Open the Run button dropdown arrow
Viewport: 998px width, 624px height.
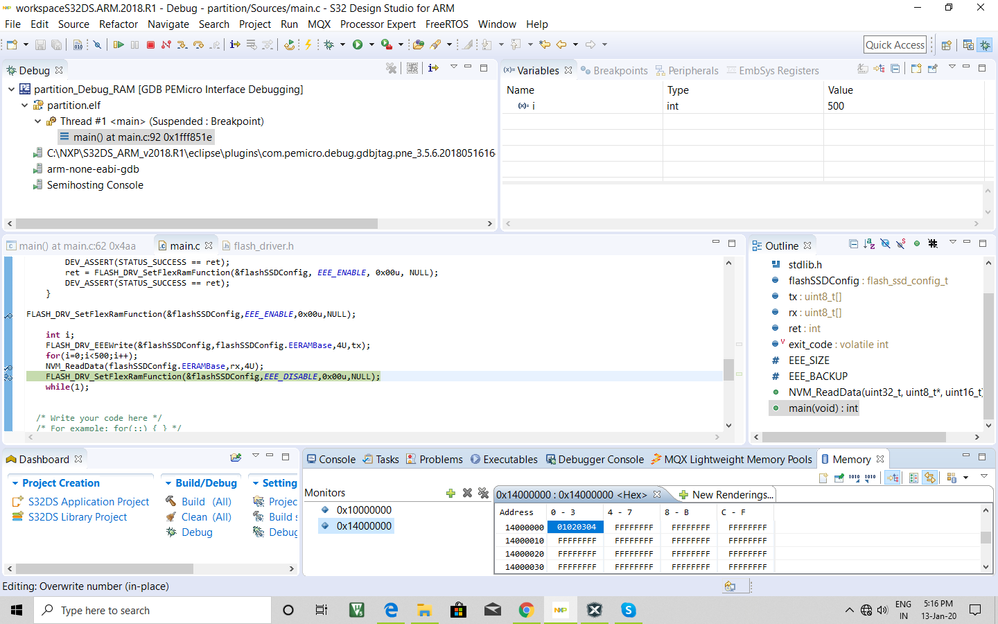pos(370,44)
